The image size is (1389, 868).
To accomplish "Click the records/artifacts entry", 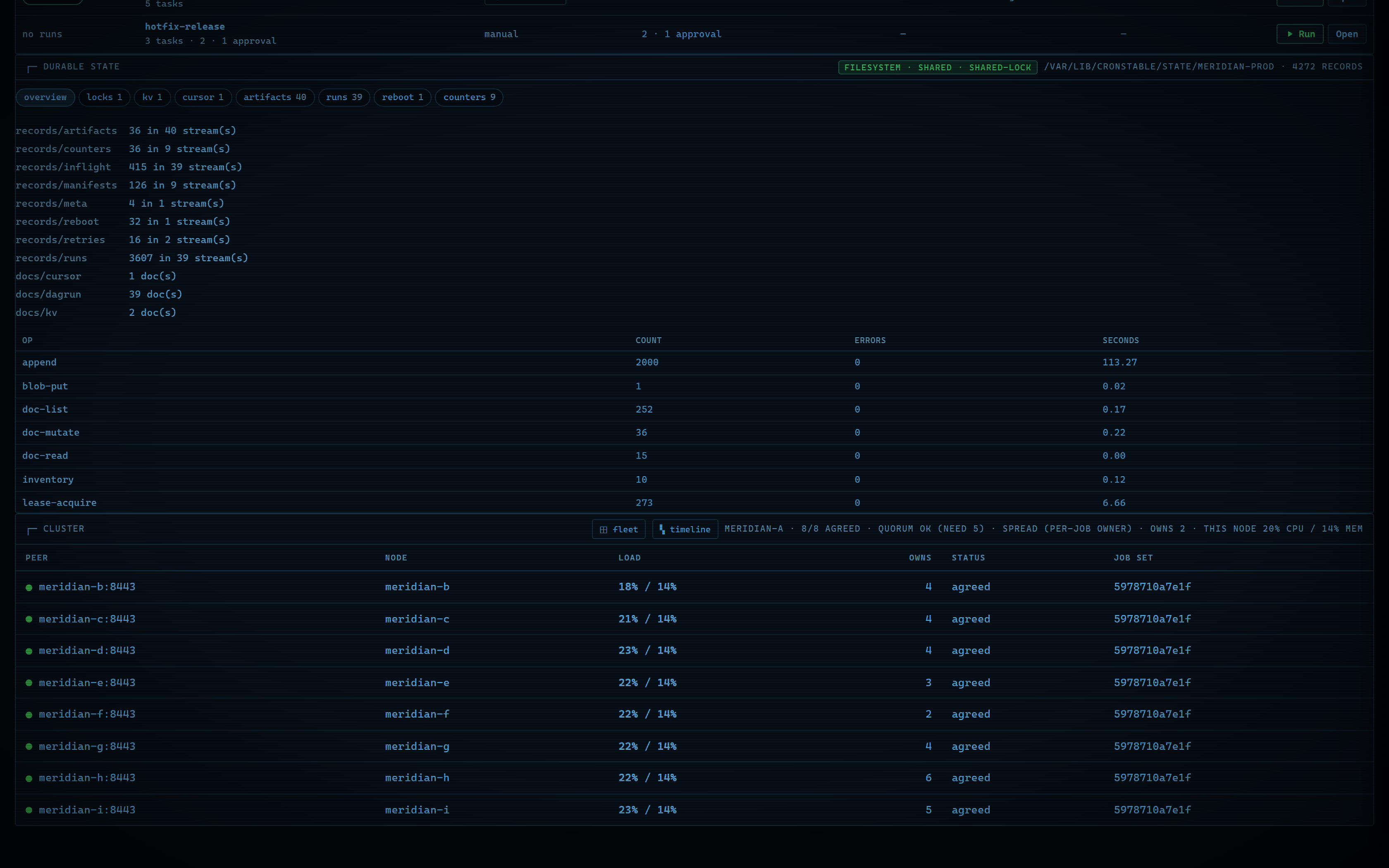I will click(66, 131).
